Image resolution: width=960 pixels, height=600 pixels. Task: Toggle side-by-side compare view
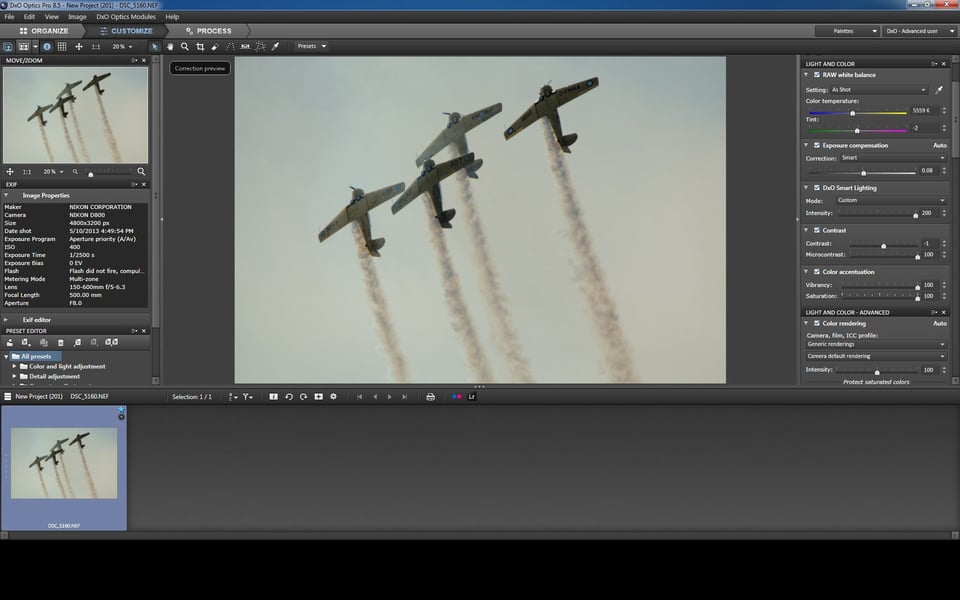click(23, 47)
